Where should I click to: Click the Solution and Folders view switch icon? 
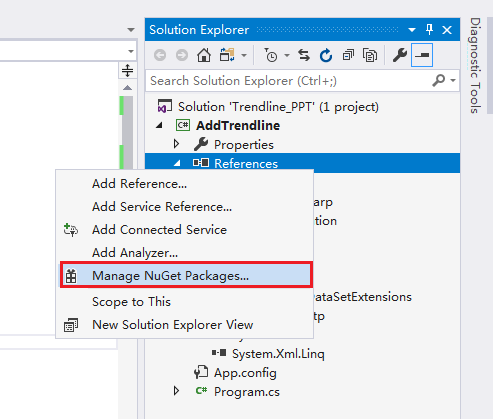[227, 55]
